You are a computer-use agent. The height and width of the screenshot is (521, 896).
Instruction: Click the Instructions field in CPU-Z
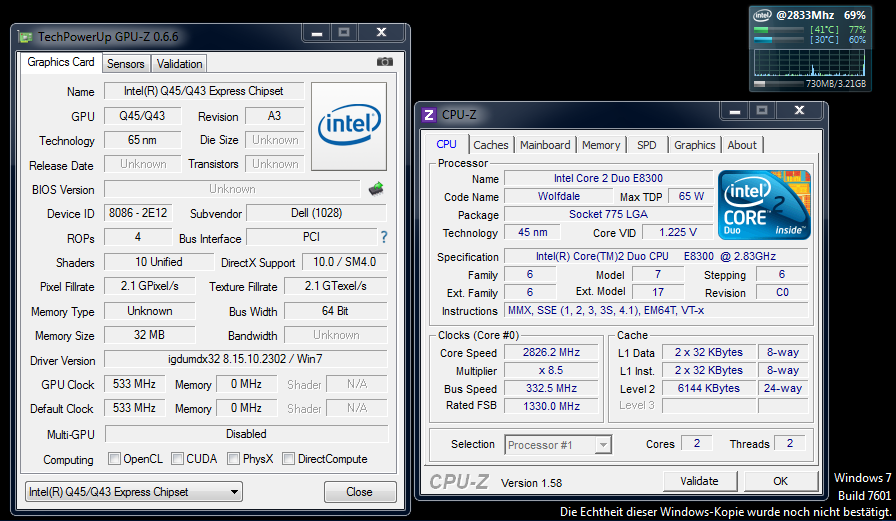(x=657, y=310)
